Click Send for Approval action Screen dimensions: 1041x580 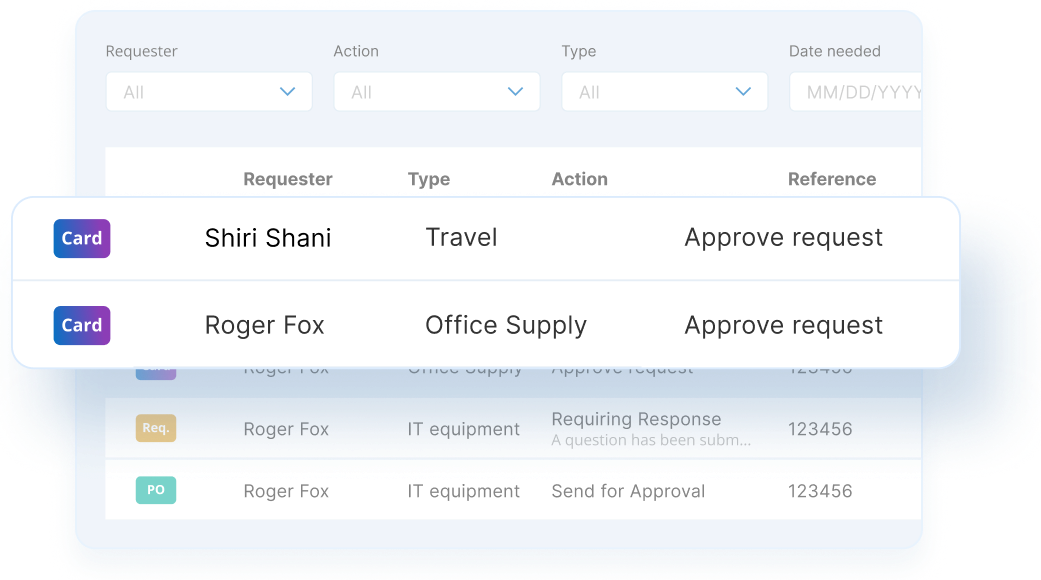pos(628,491)
